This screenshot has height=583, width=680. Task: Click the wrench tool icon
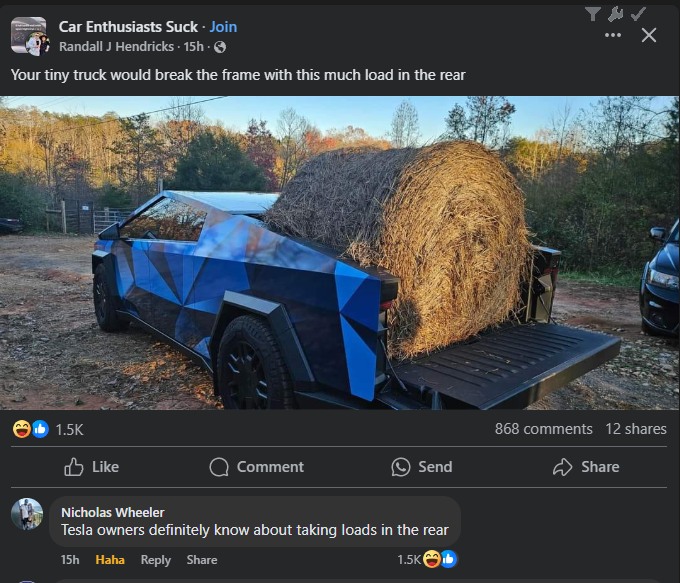[615, 14]
